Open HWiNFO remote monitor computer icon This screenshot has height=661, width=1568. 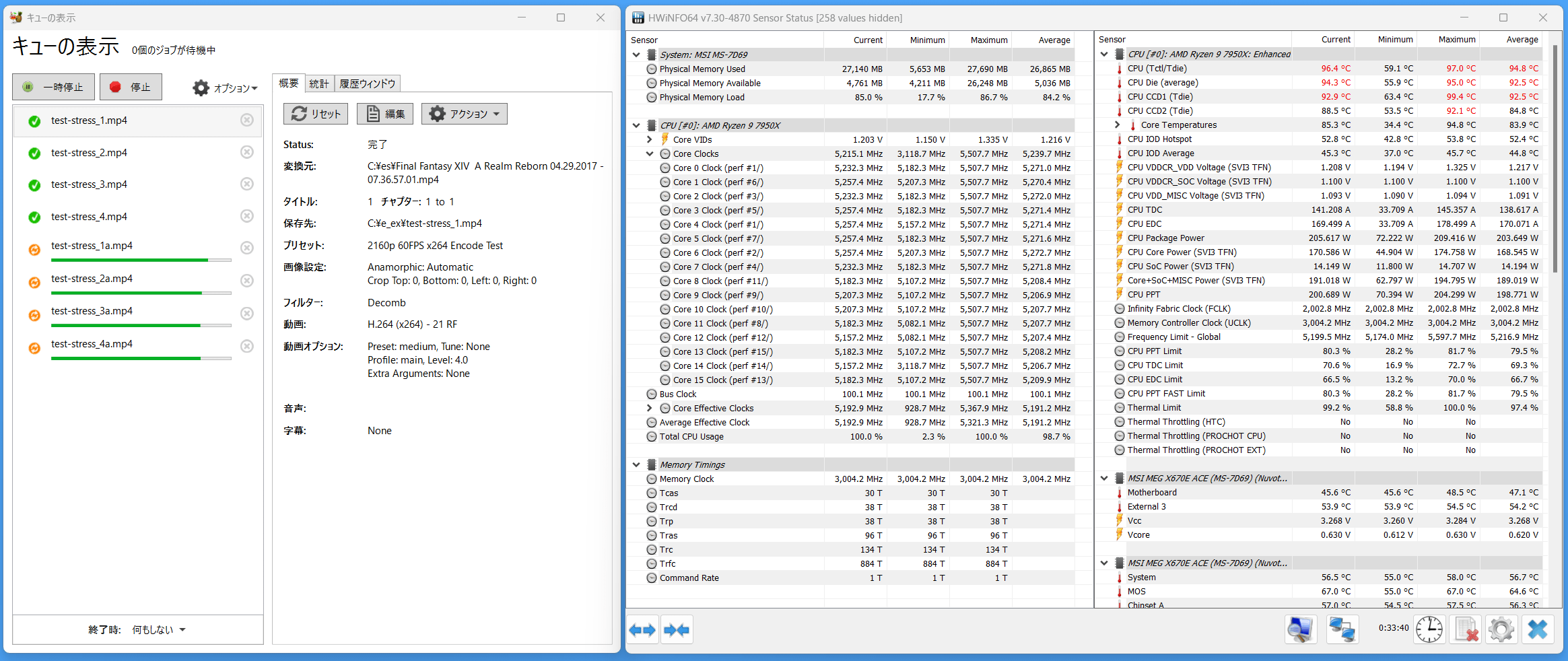[x=1300, y=630]
